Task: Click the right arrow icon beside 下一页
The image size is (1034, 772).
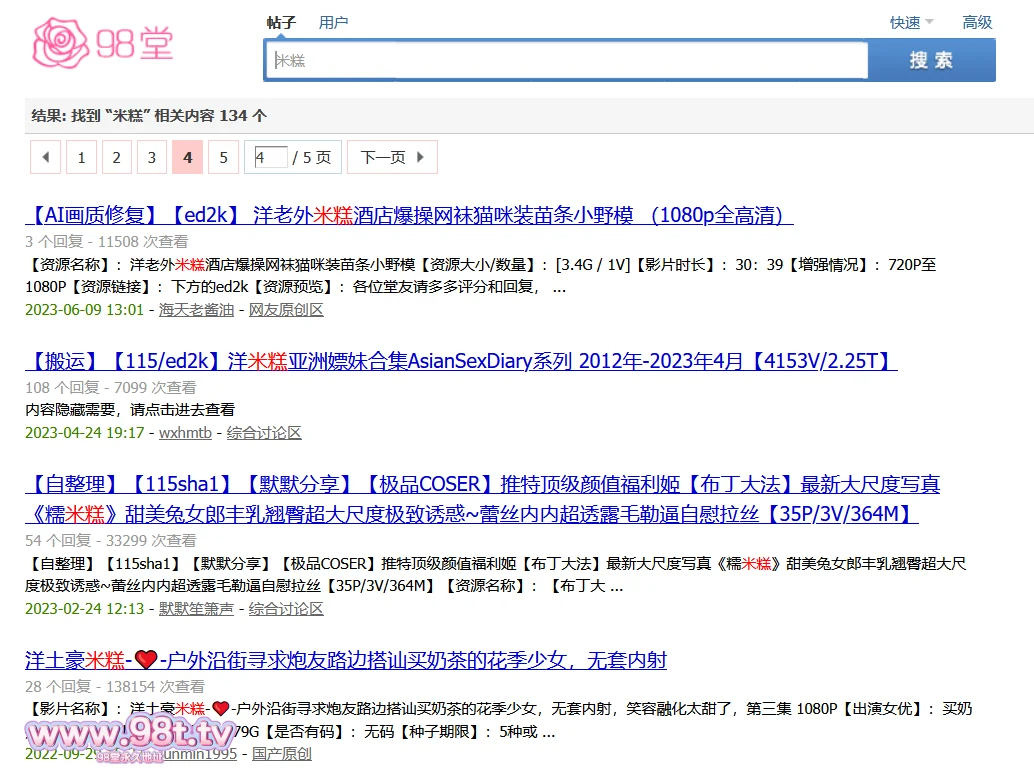Action: coord(420,157)
